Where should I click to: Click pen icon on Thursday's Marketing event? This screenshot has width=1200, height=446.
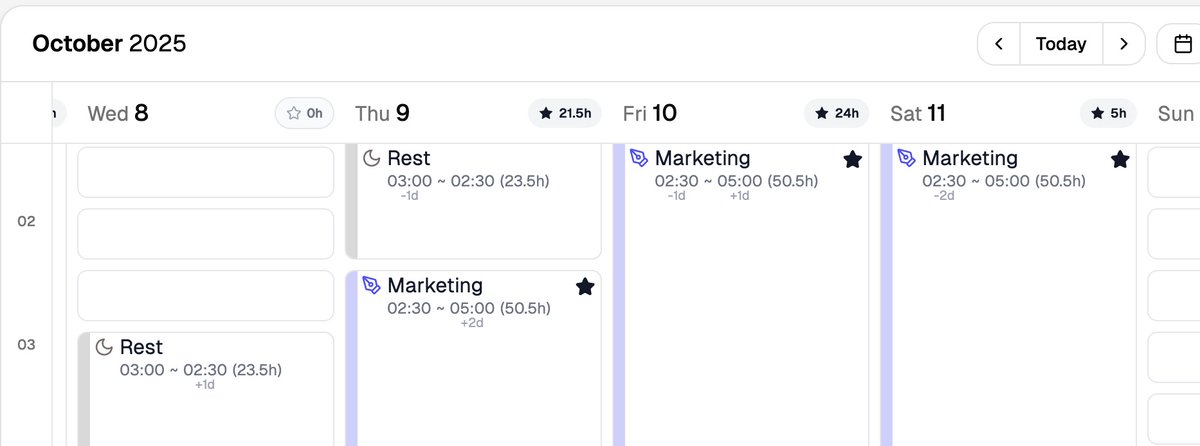(x=371, y=286)
